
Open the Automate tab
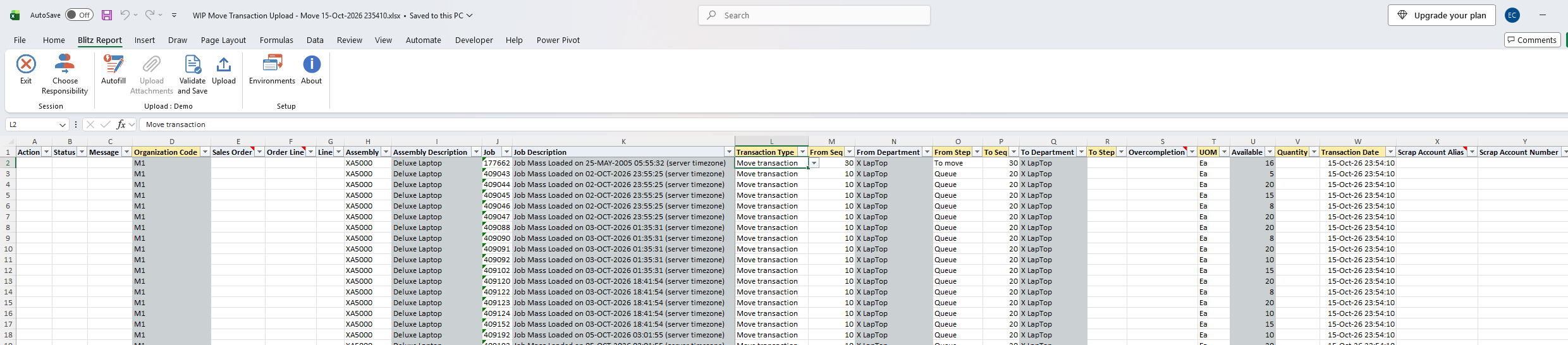click(x=424, y=40)
